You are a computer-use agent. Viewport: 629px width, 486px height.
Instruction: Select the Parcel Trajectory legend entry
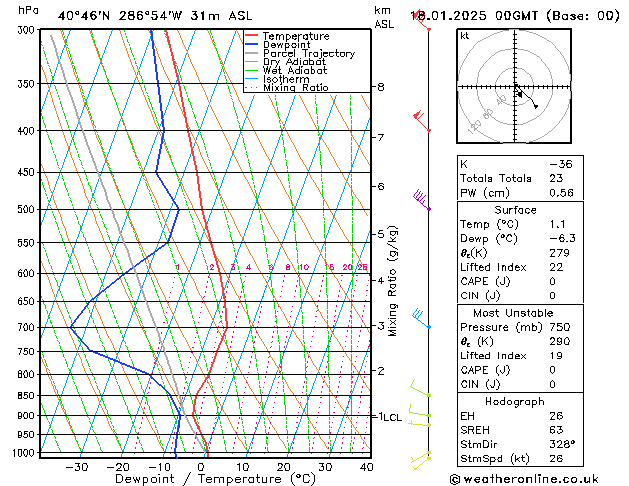click(308, 54)
